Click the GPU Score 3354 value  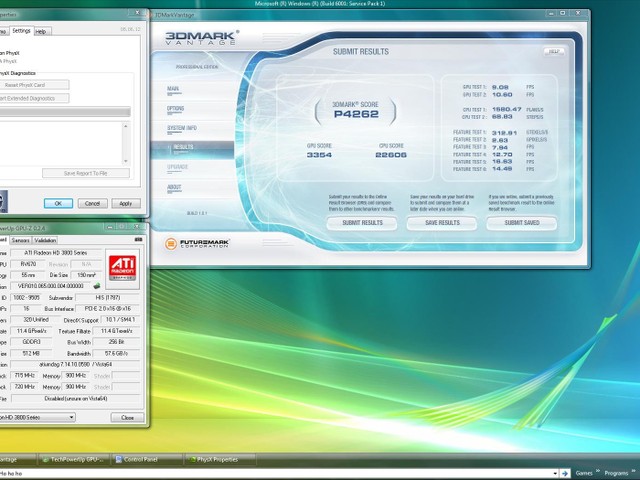pyautogui.click(x=319, y=155)
